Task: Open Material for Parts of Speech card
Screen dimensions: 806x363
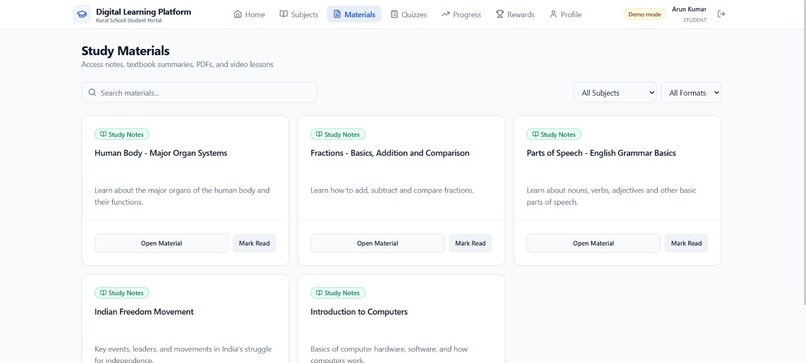Action: click(593, 243)
